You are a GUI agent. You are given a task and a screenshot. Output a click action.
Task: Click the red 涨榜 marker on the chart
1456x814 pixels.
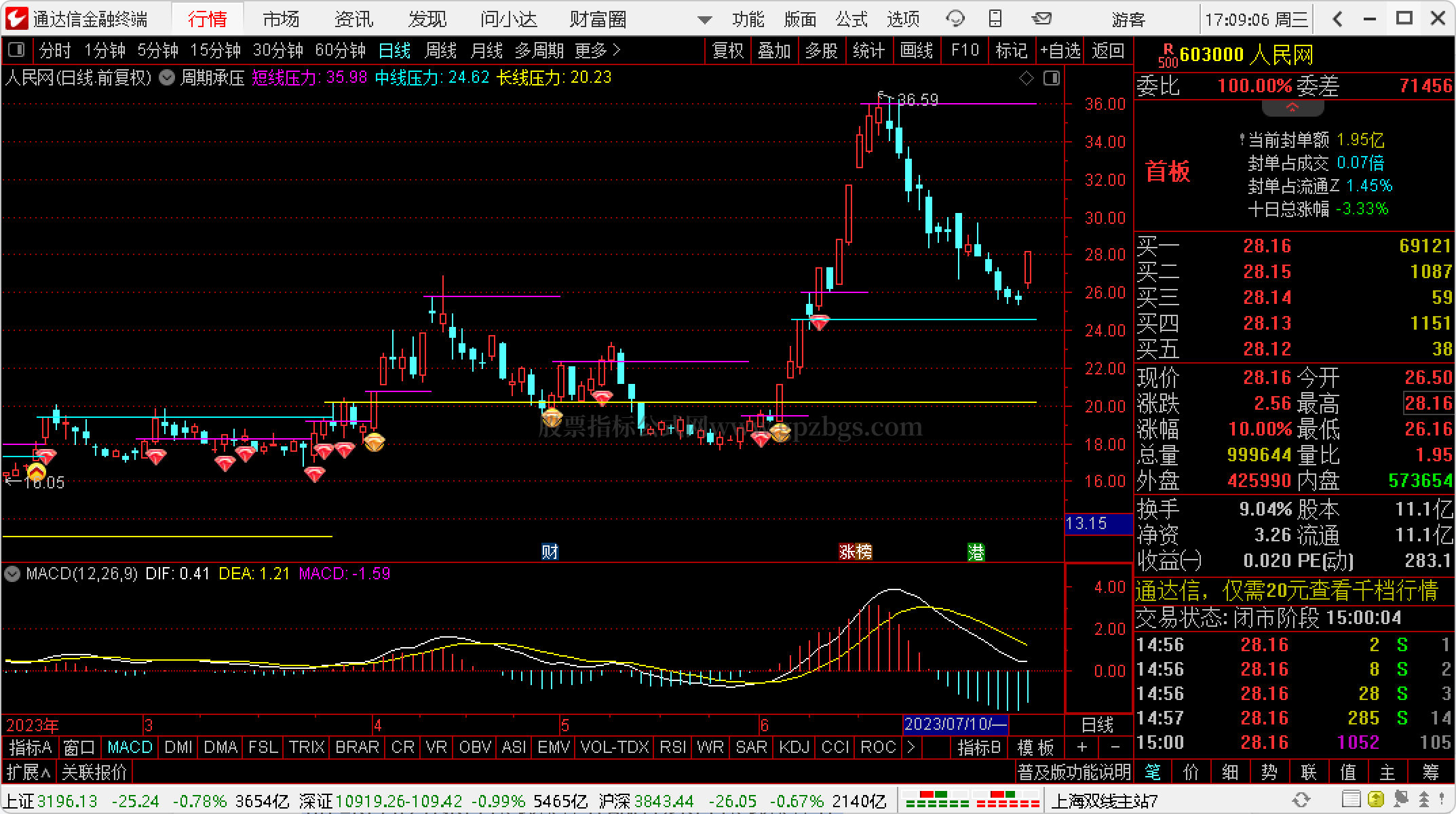(x=856, y=551)
